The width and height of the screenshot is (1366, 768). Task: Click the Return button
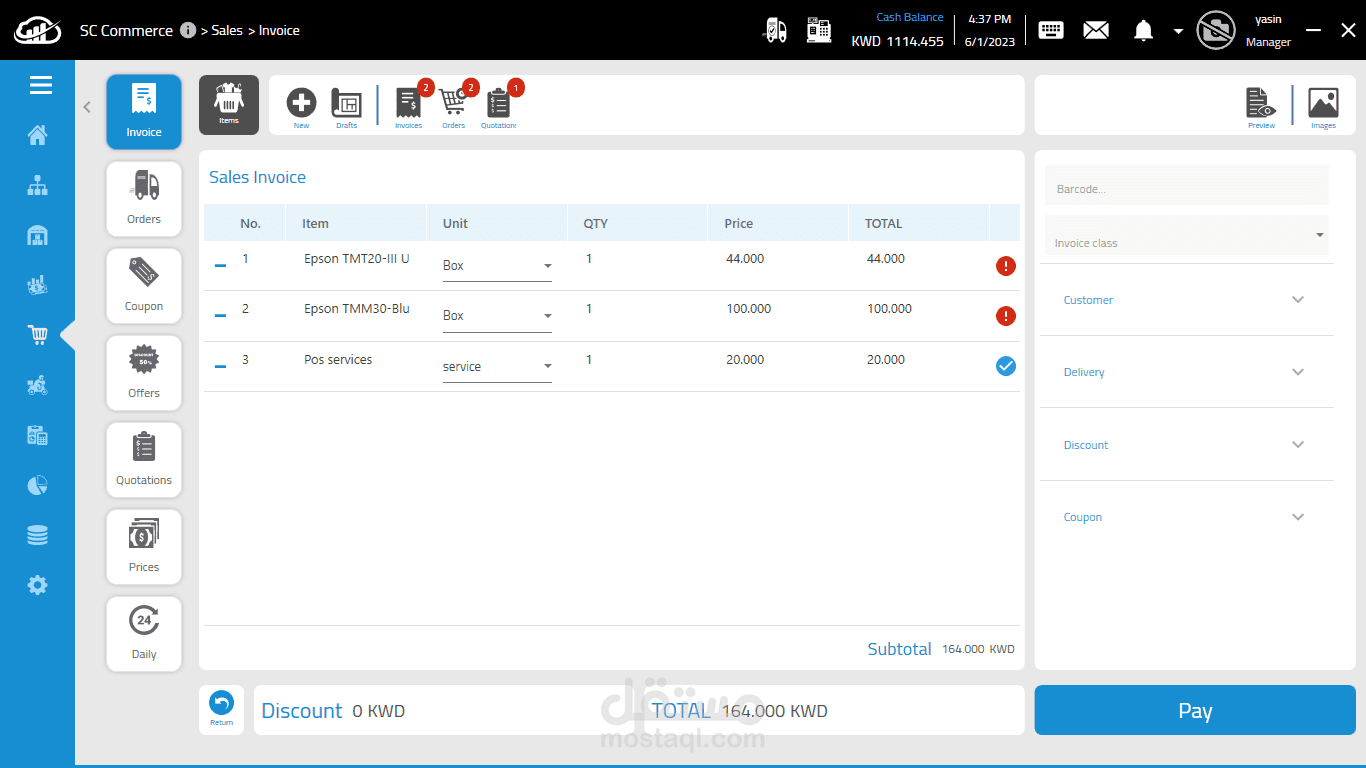coord(221,710)
